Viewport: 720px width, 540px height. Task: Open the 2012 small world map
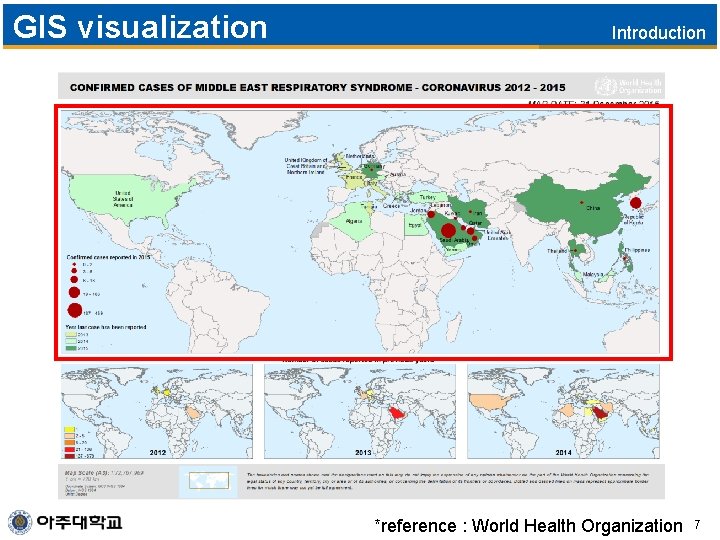tap(157, 412)
